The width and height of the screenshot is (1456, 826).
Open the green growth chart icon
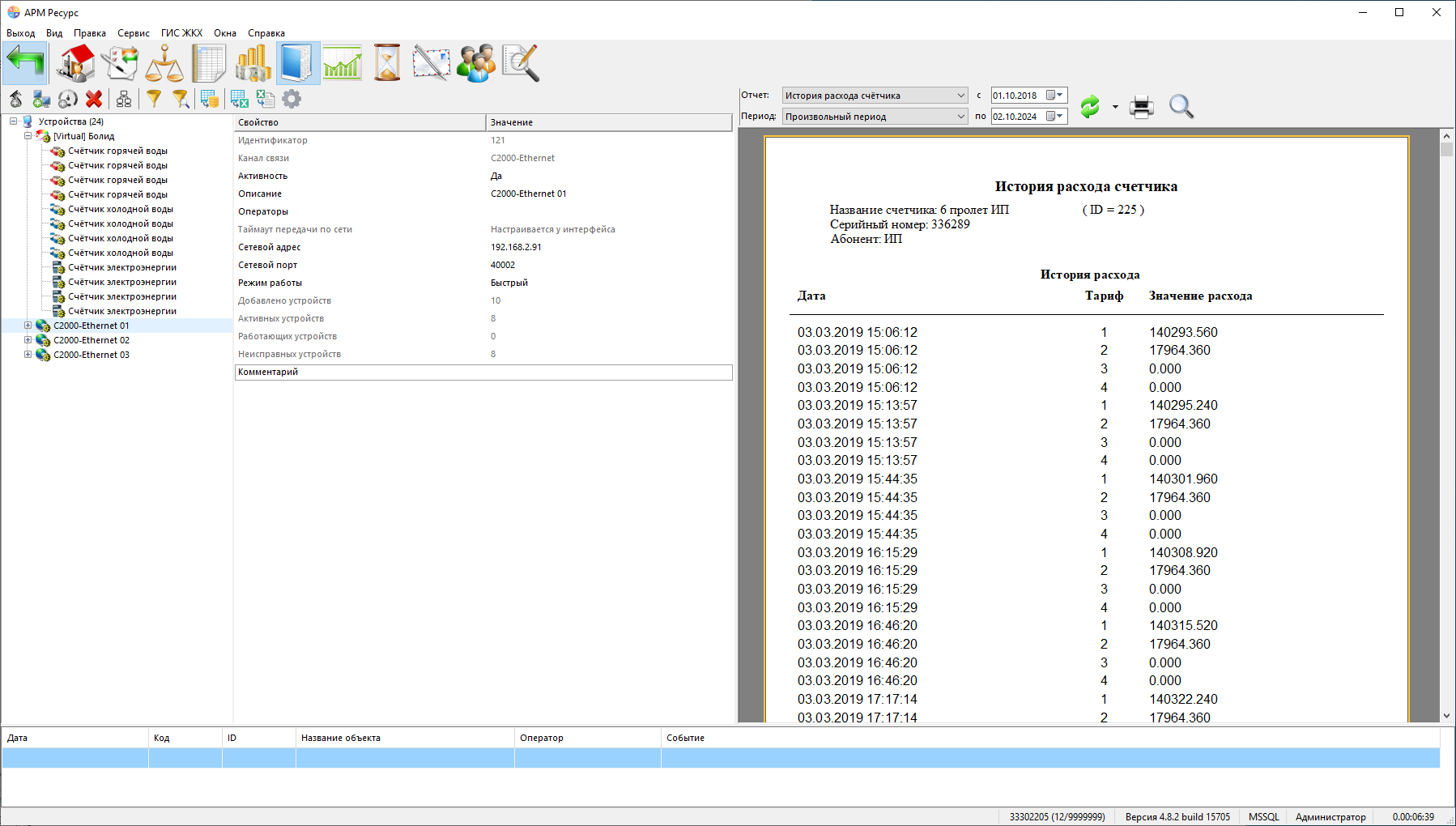343,63
